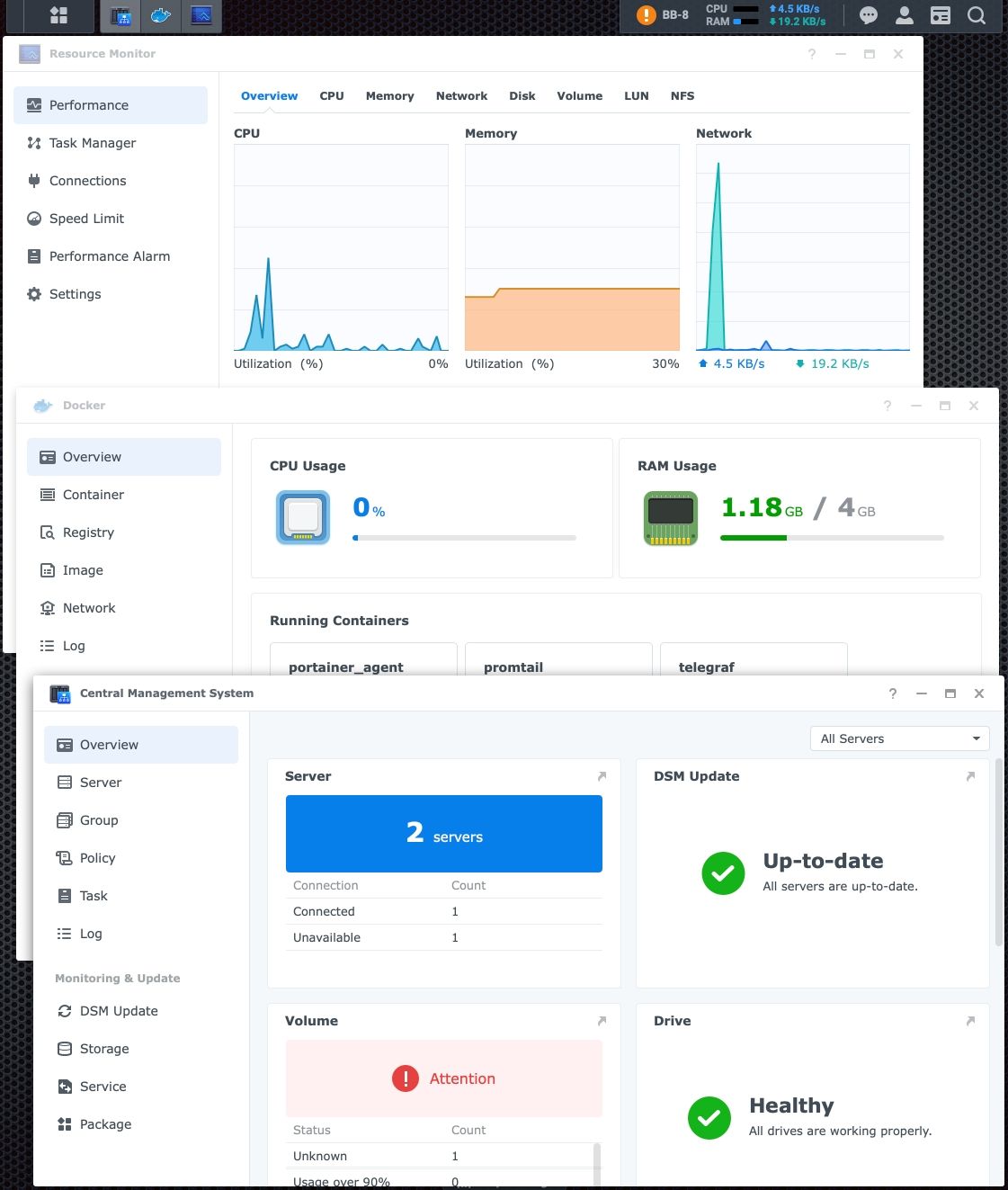Open Overview in Docker sidebar
The image size is (1008, 1190).
124,457
